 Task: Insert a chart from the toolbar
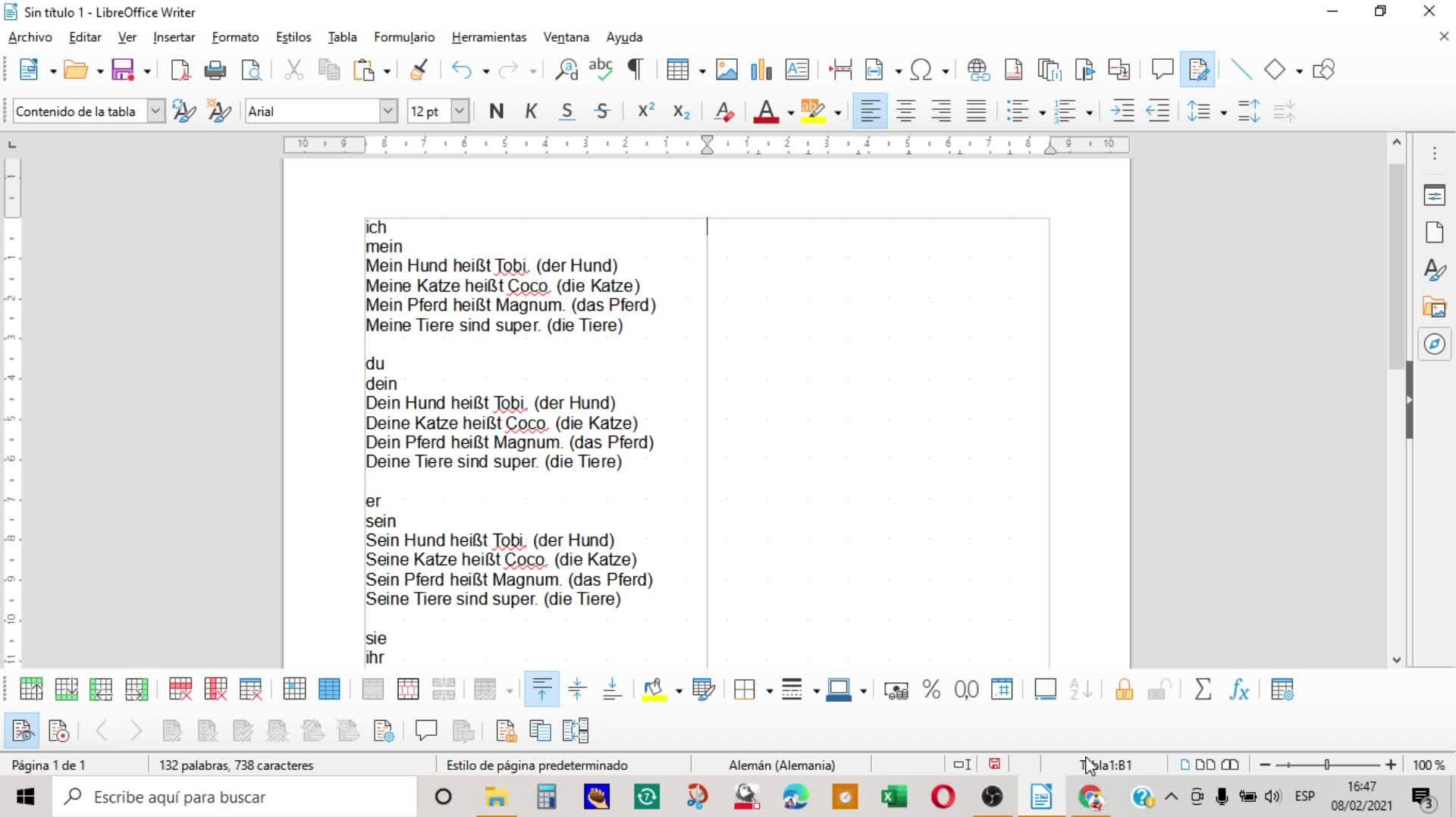click(761, 70)
